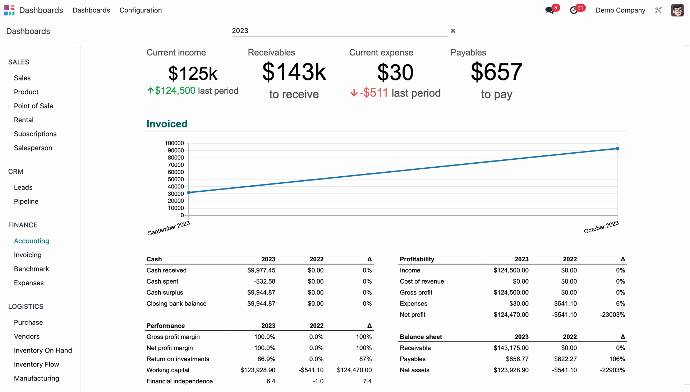Open the activities clock icon
Screen dimensions: 690x392
(574, 10)
